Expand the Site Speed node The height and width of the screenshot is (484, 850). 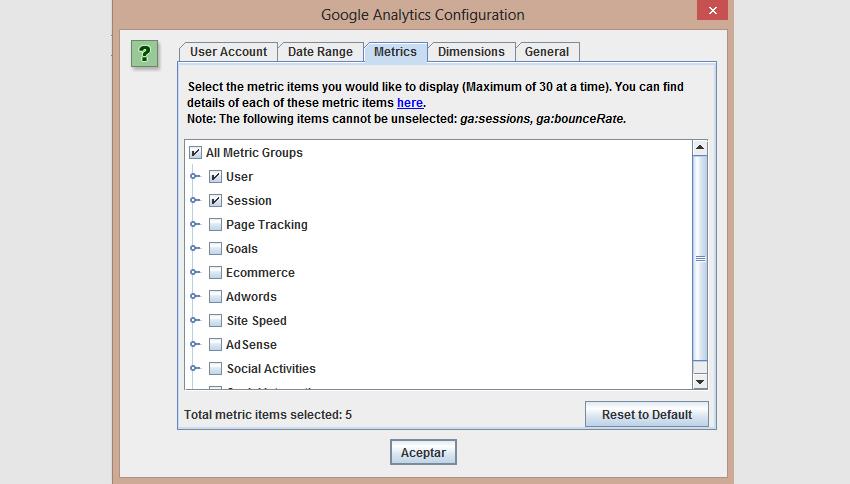coord(195,320)
